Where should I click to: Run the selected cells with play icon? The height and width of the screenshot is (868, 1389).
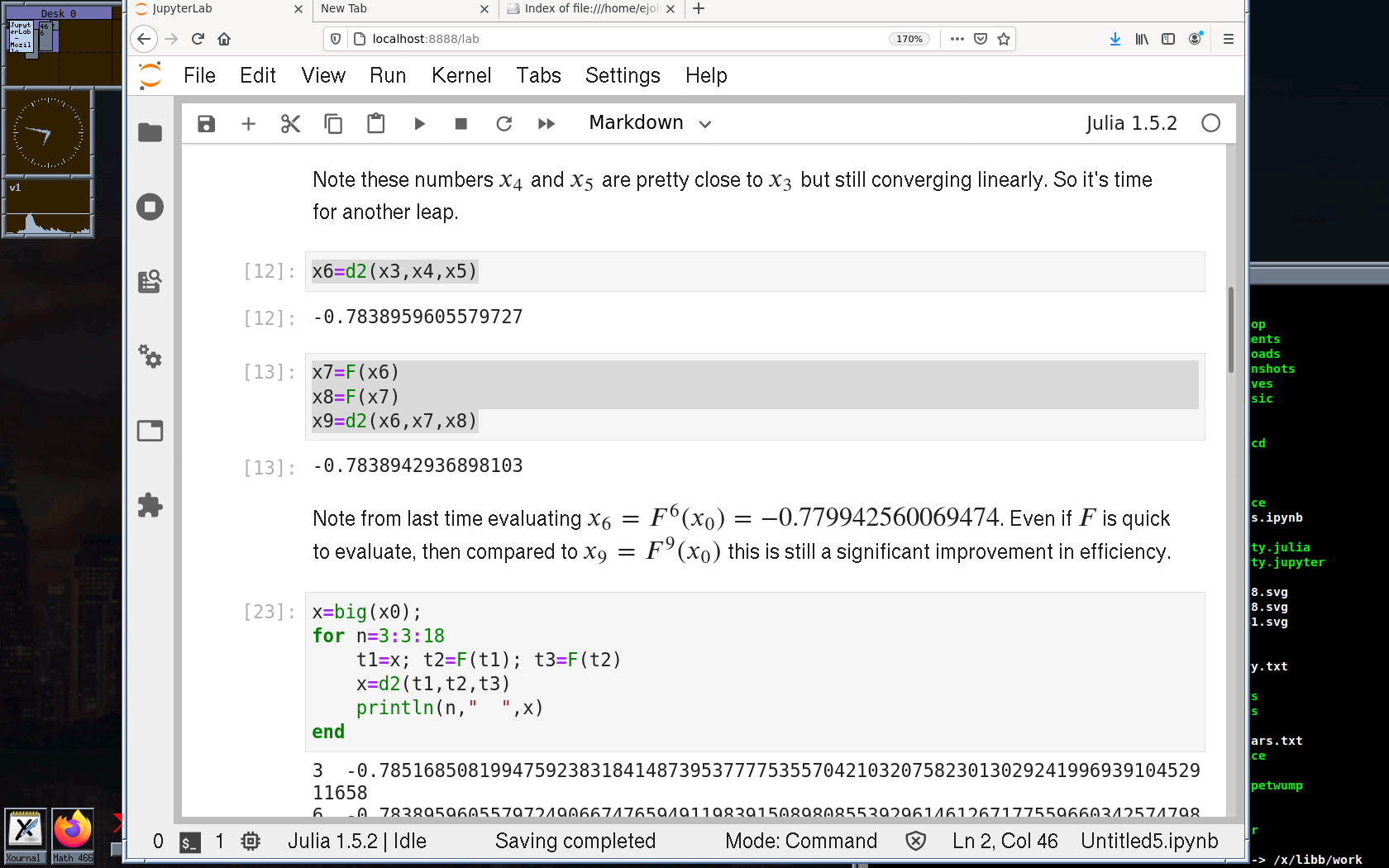(419, 124)
